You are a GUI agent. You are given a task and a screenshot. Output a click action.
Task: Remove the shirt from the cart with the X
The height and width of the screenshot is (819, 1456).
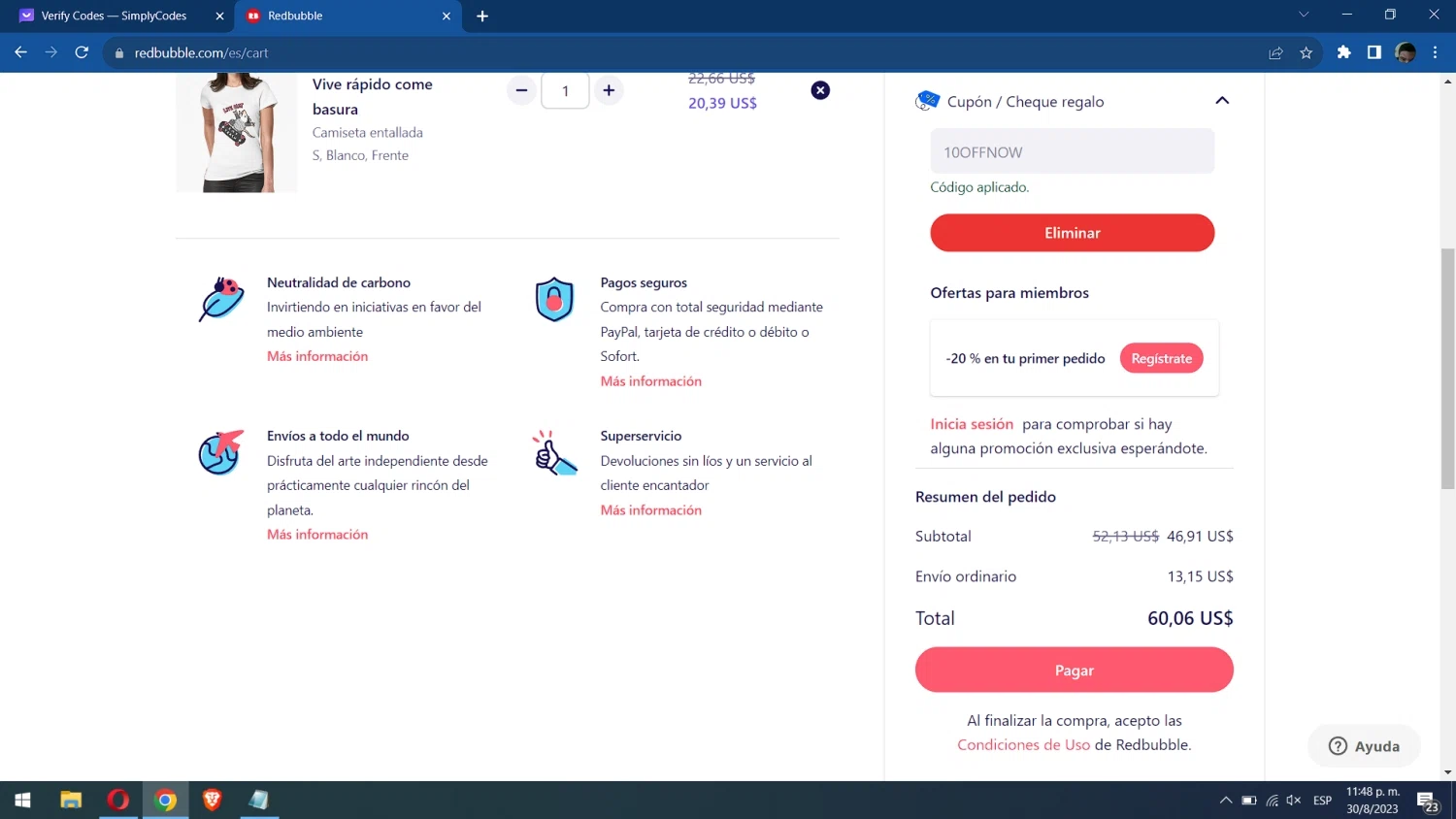820,90
